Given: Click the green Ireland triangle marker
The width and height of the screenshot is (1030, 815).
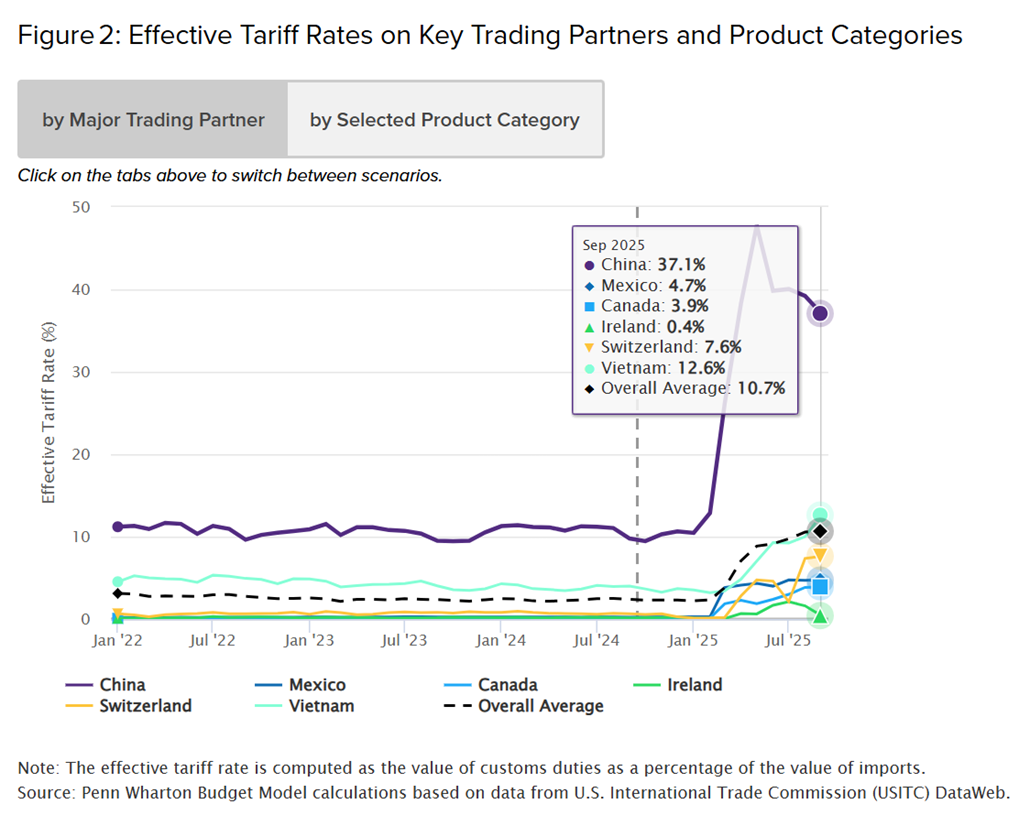Looking at the screenshot, I should point(820,616).
